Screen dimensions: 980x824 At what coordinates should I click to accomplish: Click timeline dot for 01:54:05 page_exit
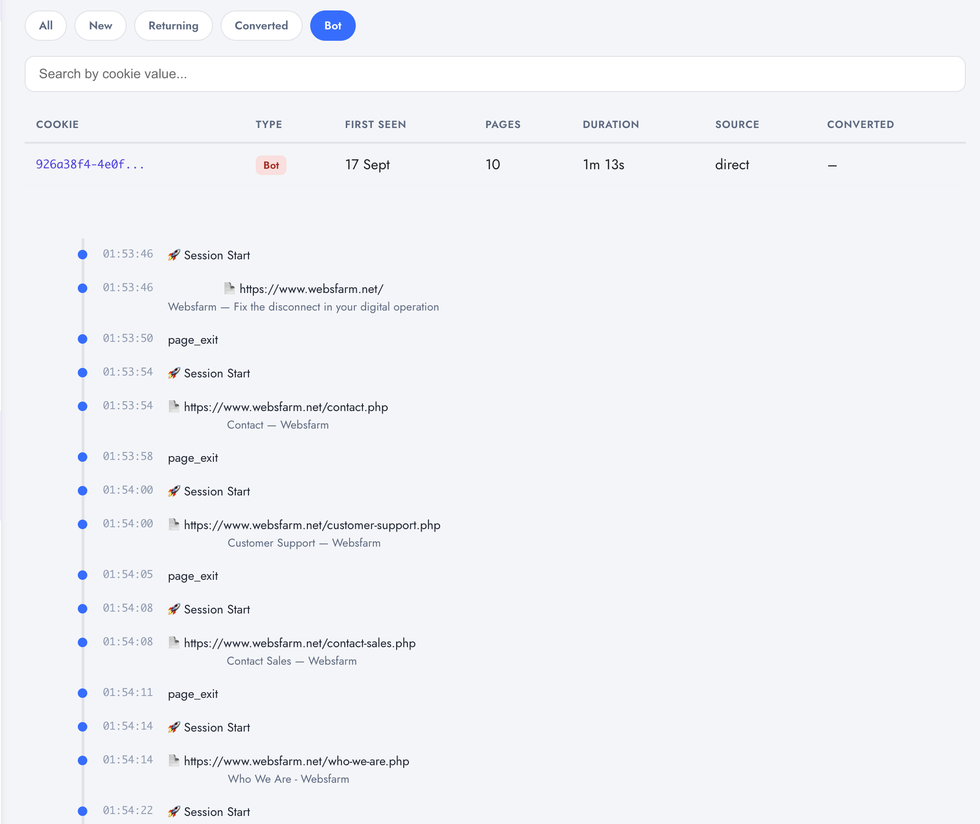[82, 575]
